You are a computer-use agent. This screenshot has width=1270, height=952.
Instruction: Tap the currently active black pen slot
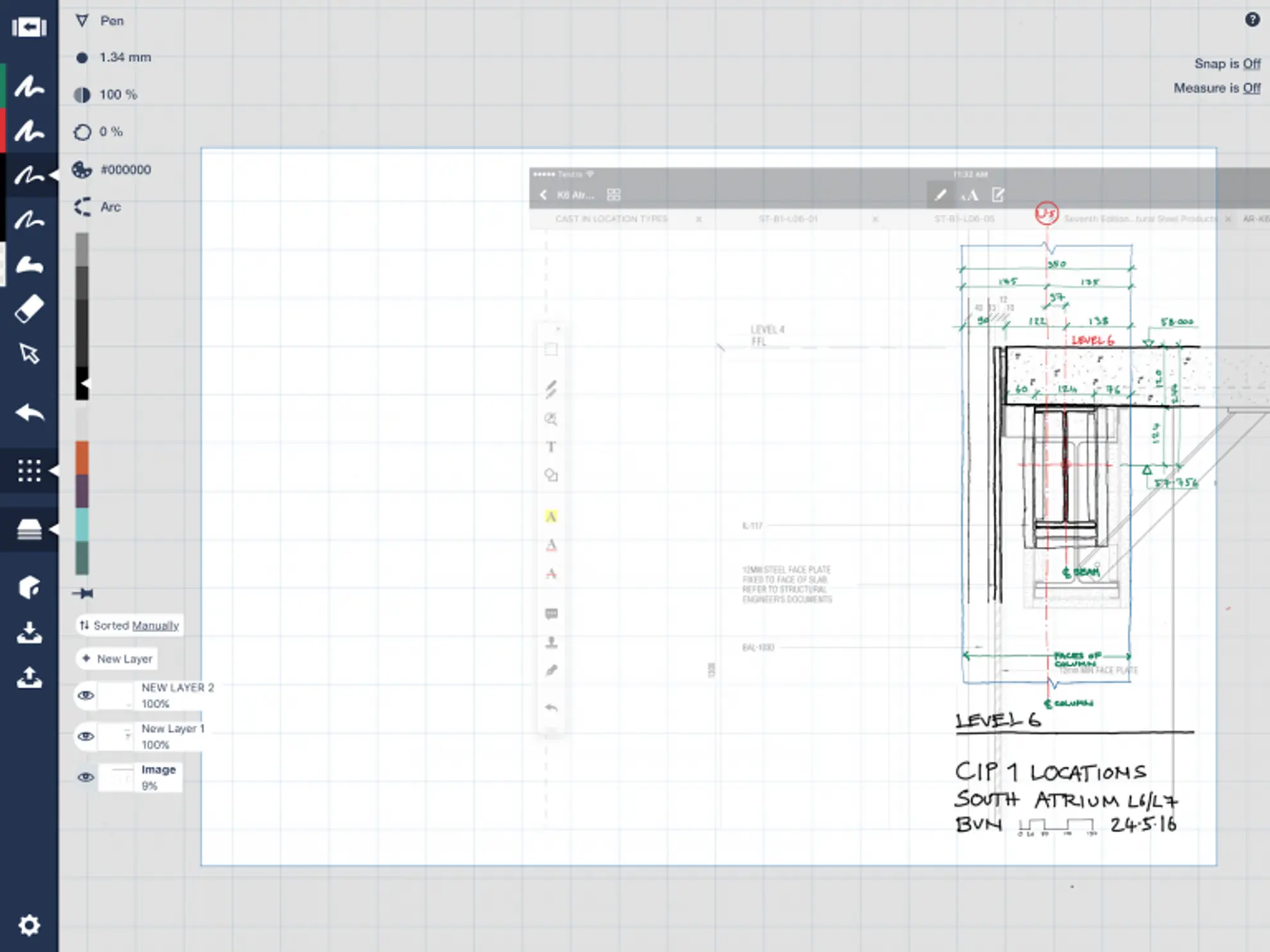29,175
